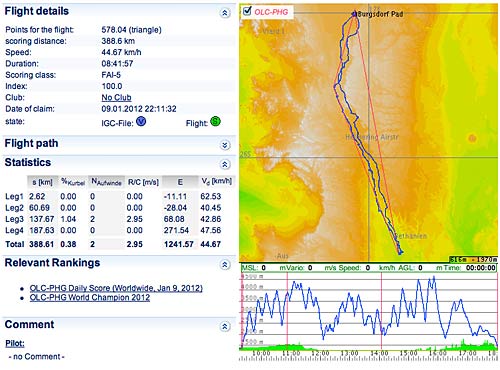Collapse the Comment section
Image resolution: width=500 pixels, height=370 pixels.
225,327
